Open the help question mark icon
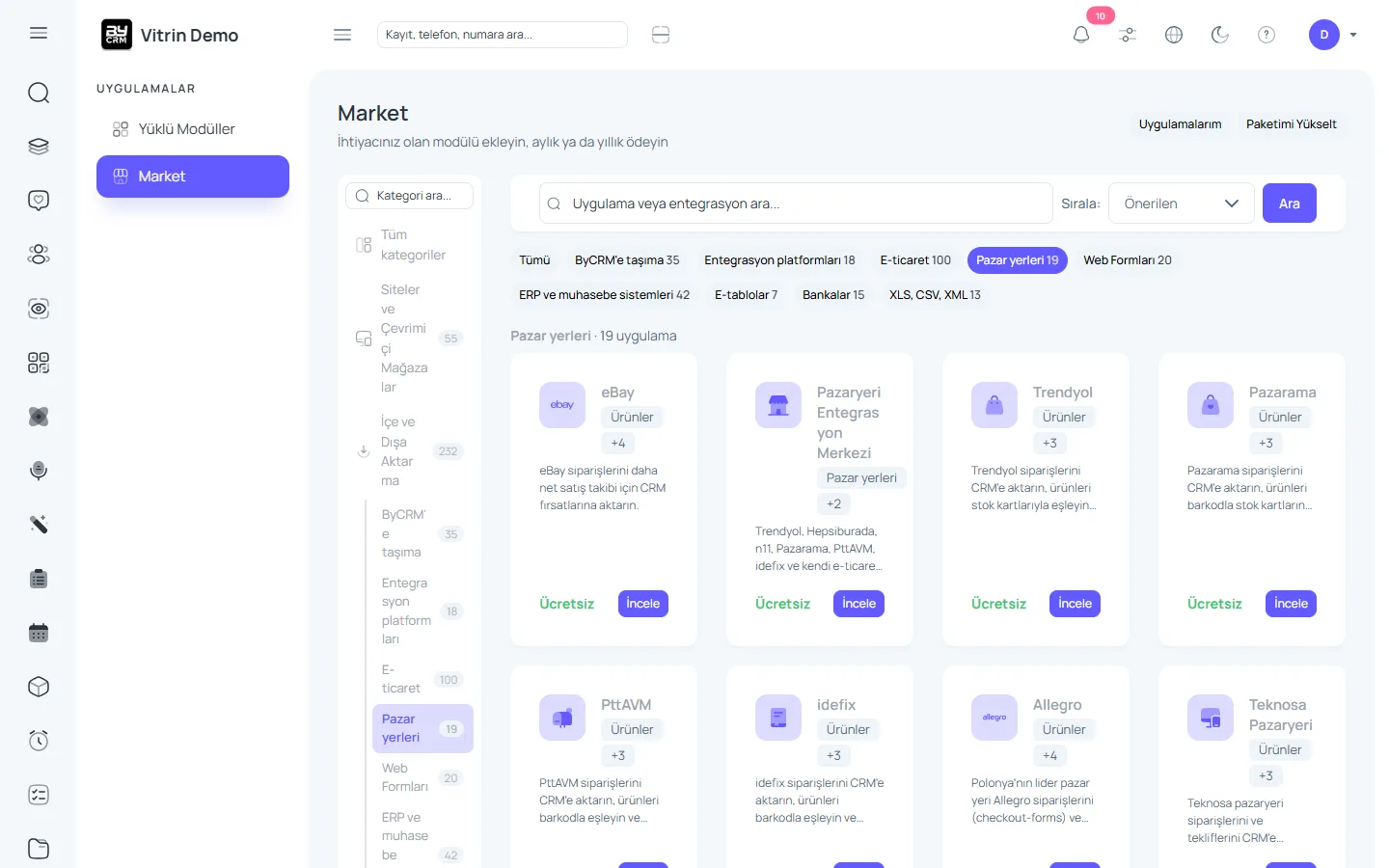The height and width of the screenshot is (868, 1389). tap(1266, 35)
